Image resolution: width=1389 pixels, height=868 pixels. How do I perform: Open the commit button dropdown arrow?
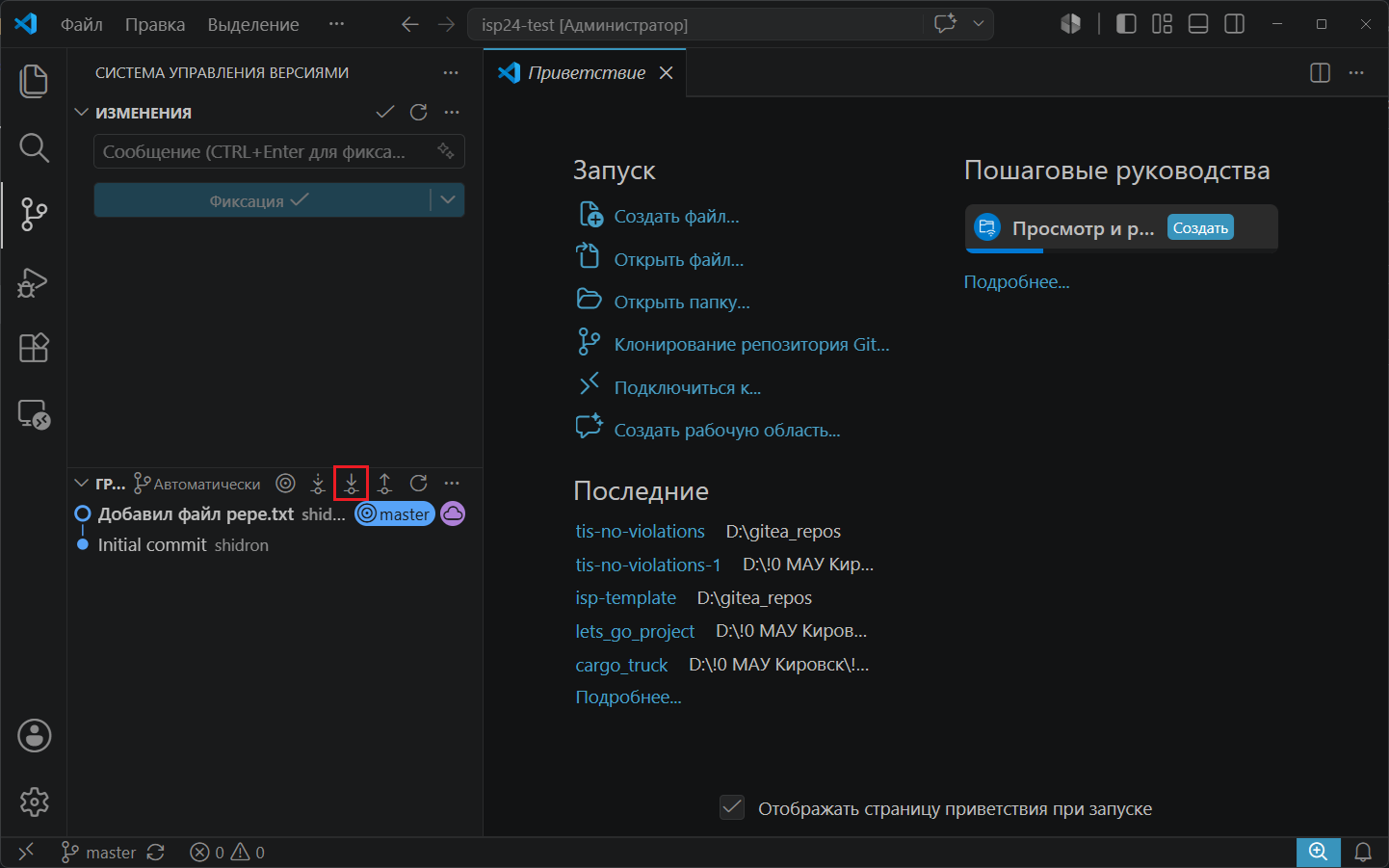(x=448, y=199)
